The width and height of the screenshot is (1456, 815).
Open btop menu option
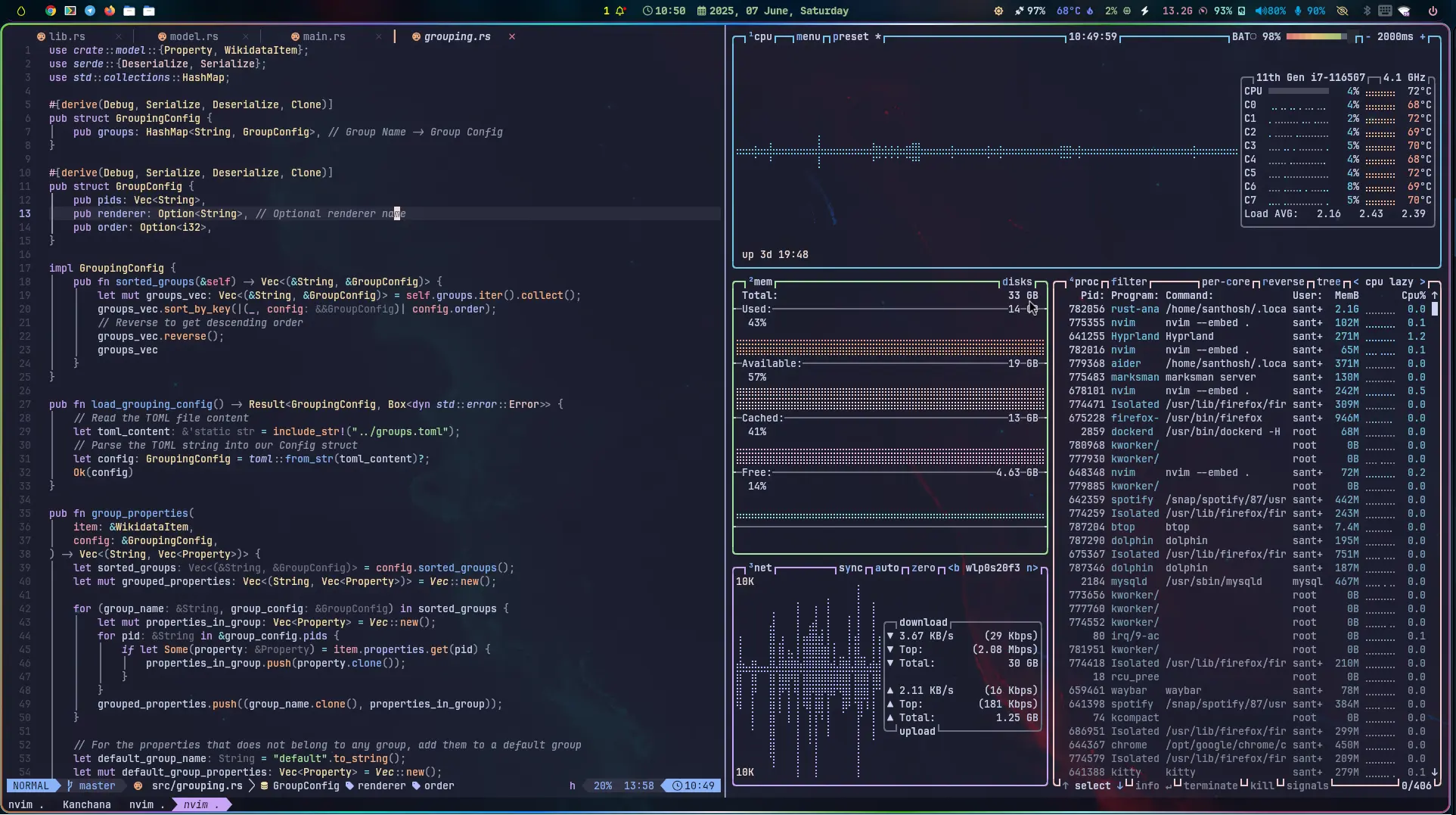pos(808,36)
